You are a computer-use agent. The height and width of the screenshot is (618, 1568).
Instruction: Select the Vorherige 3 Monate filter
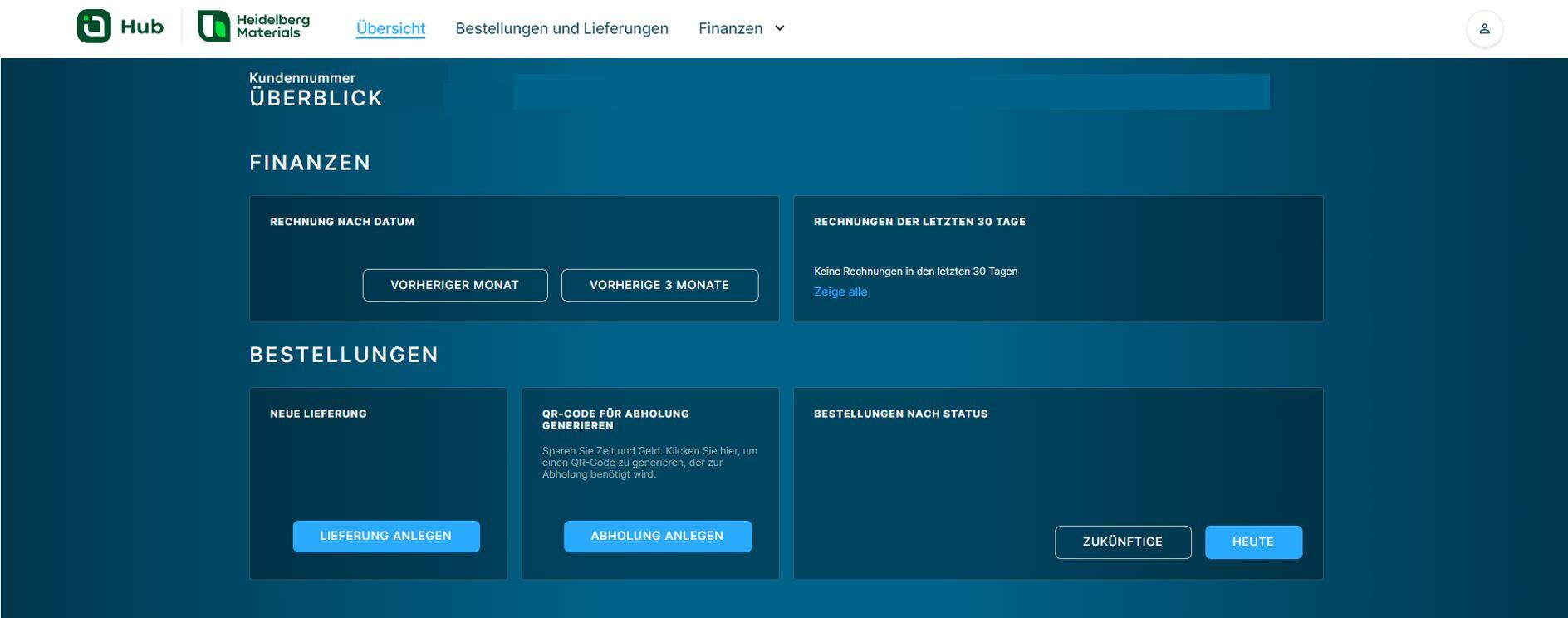659,285
